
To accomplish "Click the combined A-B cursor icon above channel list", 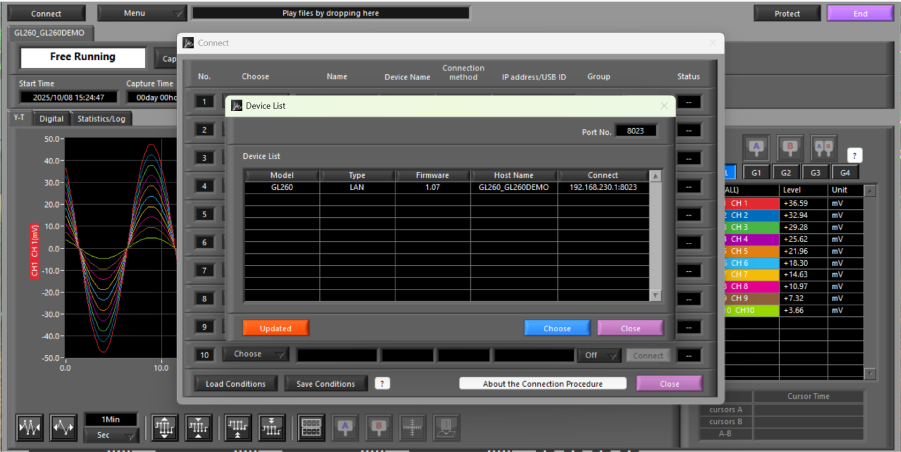I will coord(823,147).
